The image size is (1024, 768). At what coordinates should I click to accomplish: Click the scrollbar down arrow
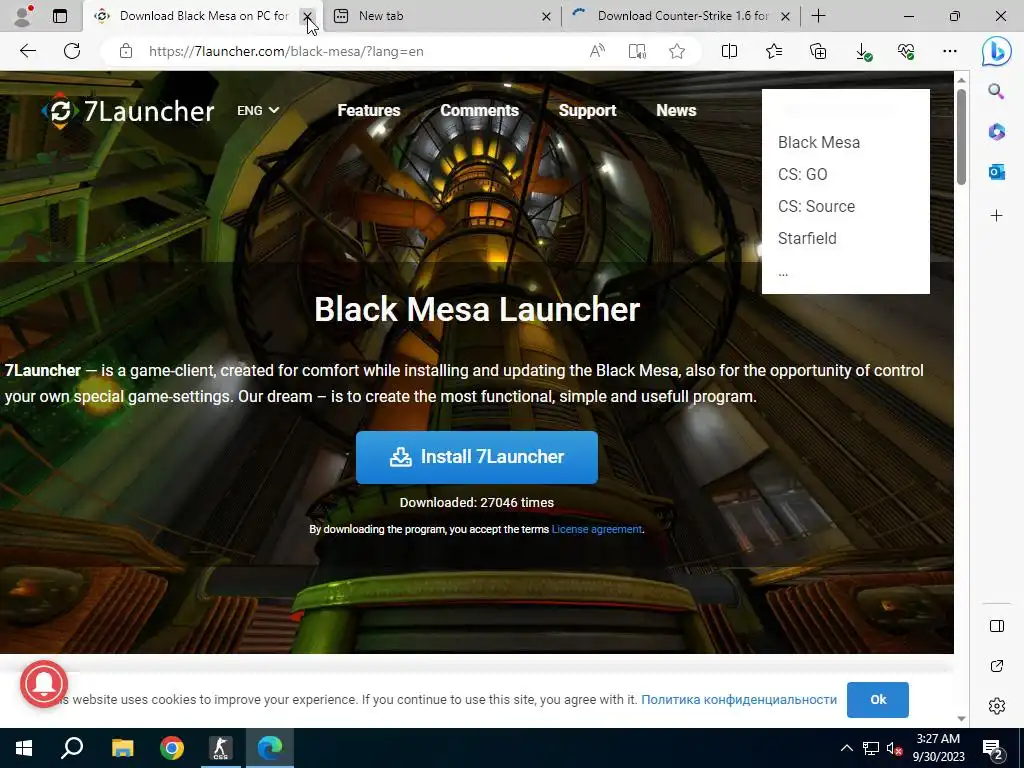961,718
